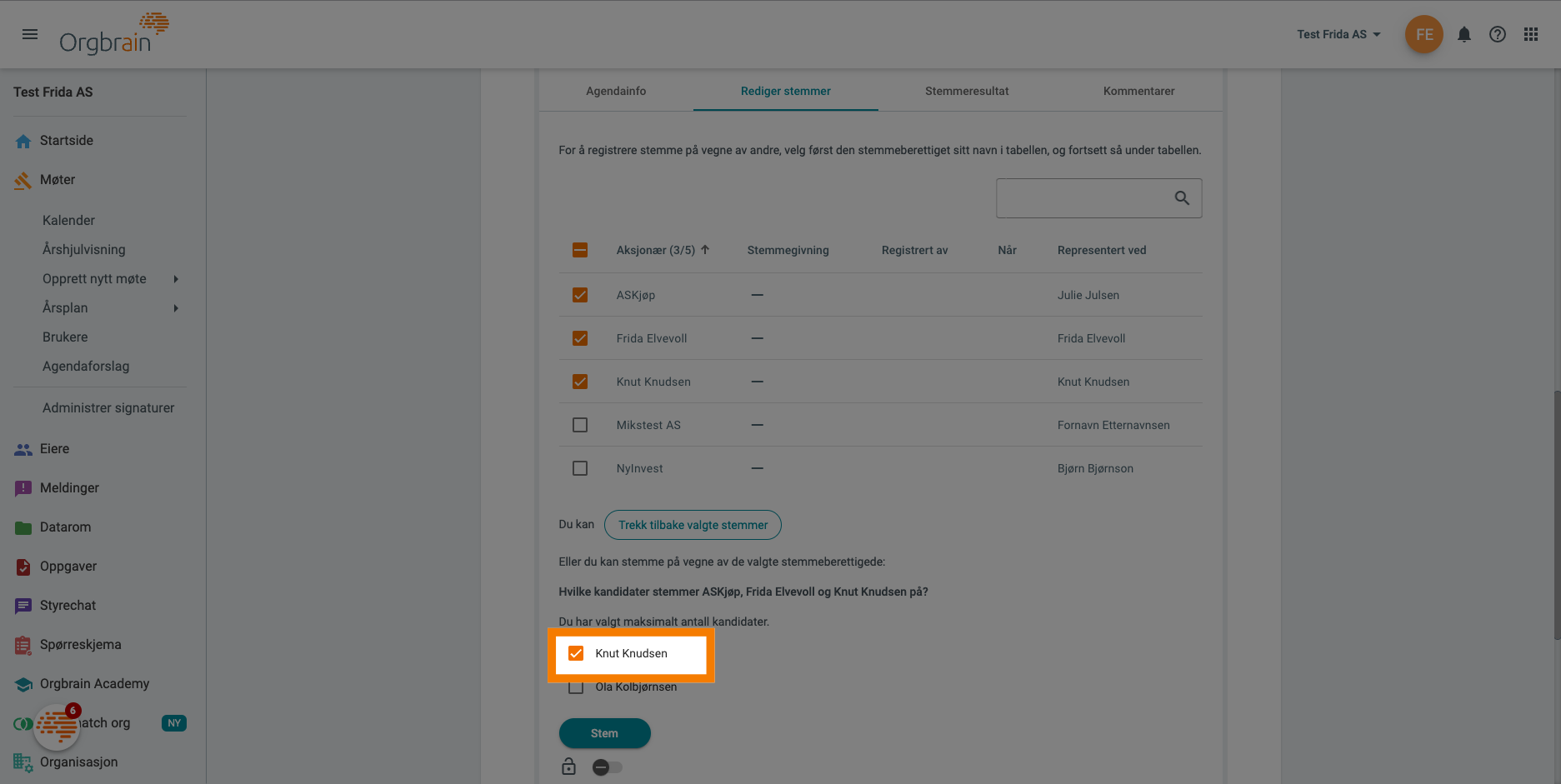This screenshot has height=784, width=1561.
Task: Click the Representert ved column header
Action: click(x=1102, y=250)
